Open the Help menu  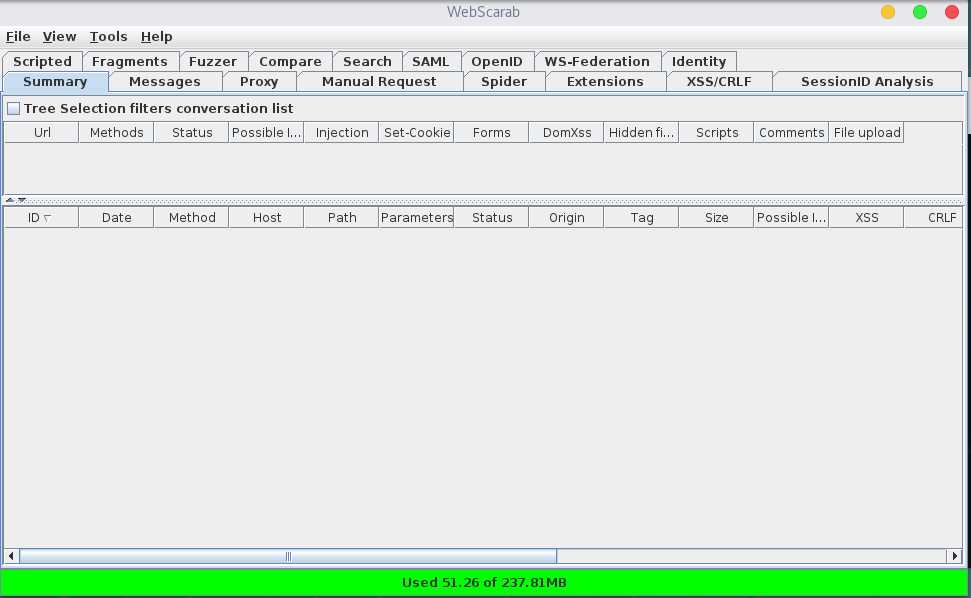156,37
